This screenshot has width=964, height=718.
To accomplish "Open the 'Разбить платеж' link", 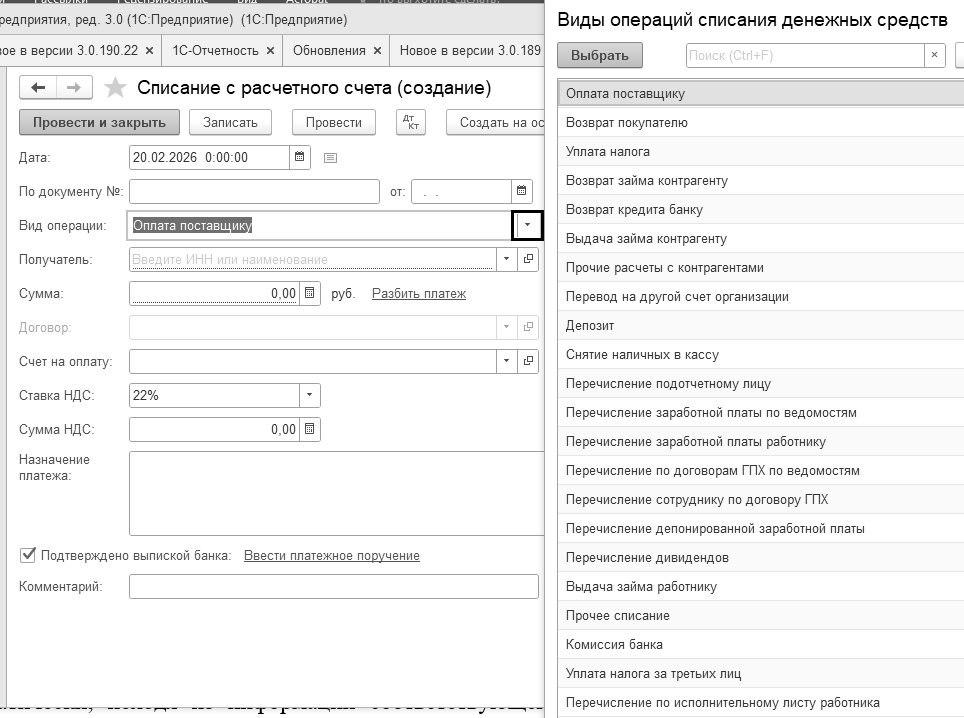I will (419, 293).
